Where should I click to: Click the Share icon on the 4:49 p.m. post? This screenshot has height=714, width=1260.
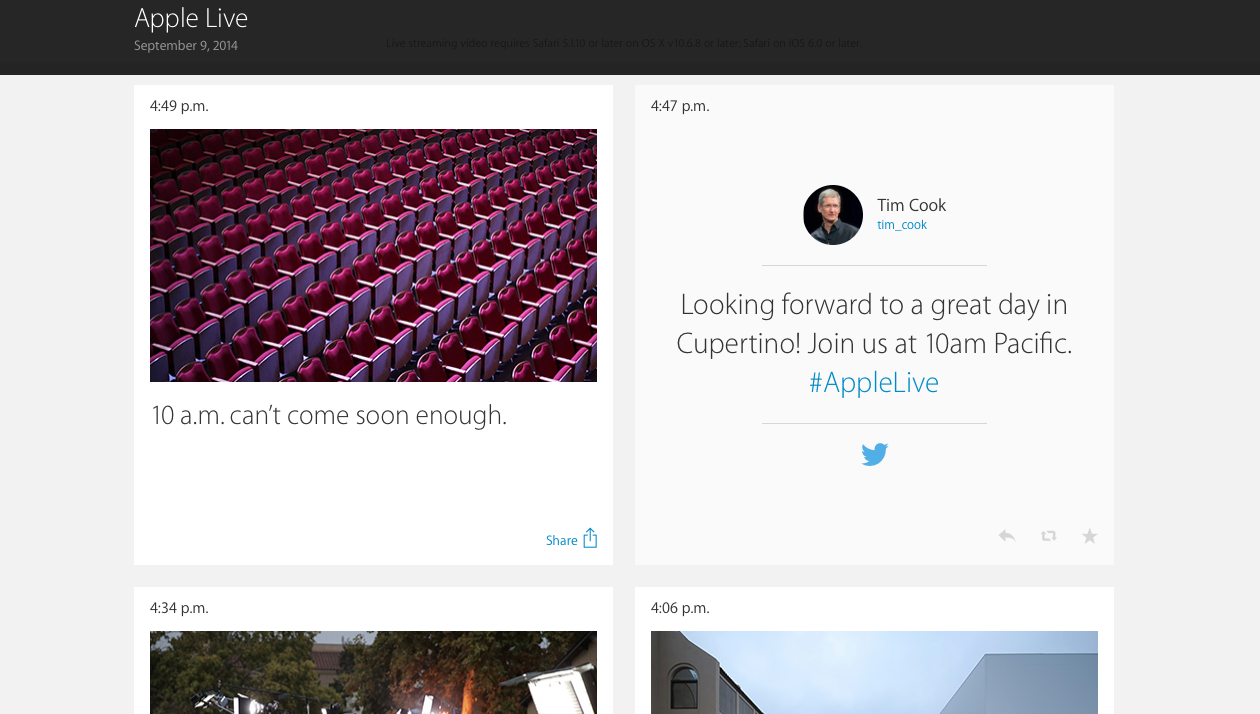pos(590,538)
